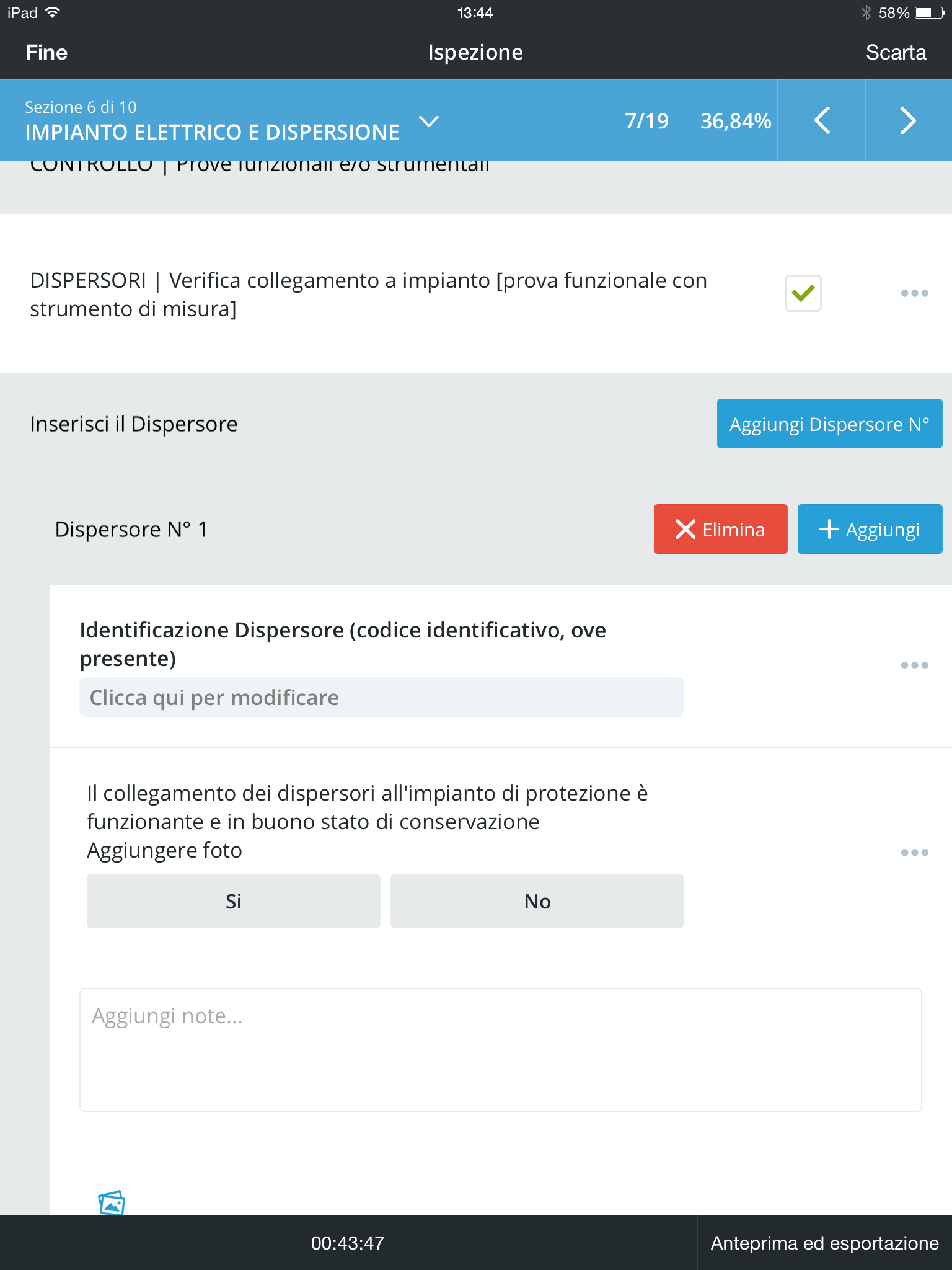Tap the Bluetooth status icon

[866, 13]
